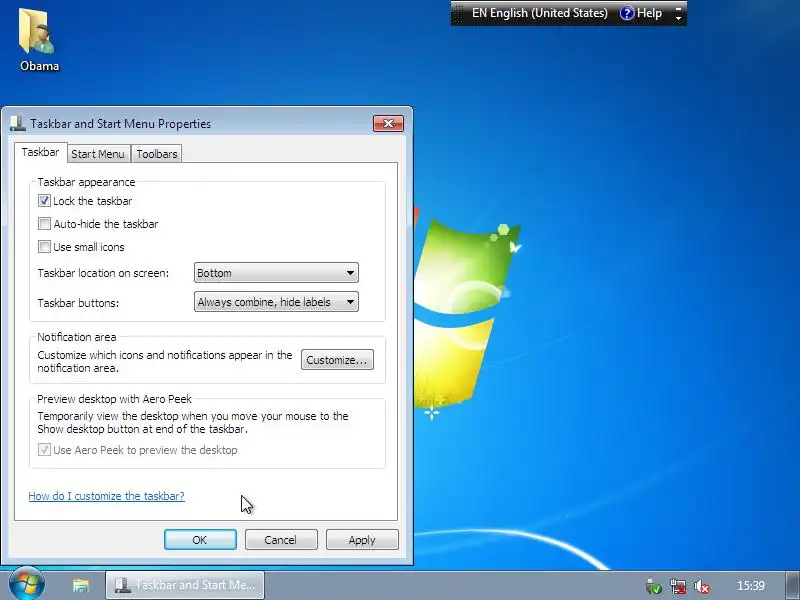The width and height of the screenshot is (800, 600).
Task: Switch to the Start Menu tab
Action: coord(97,154)
